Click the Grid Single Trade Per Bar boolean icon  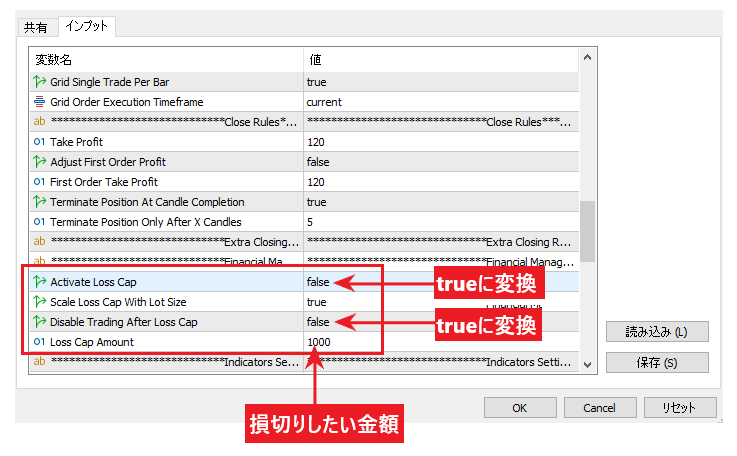(x=40, y=82)
